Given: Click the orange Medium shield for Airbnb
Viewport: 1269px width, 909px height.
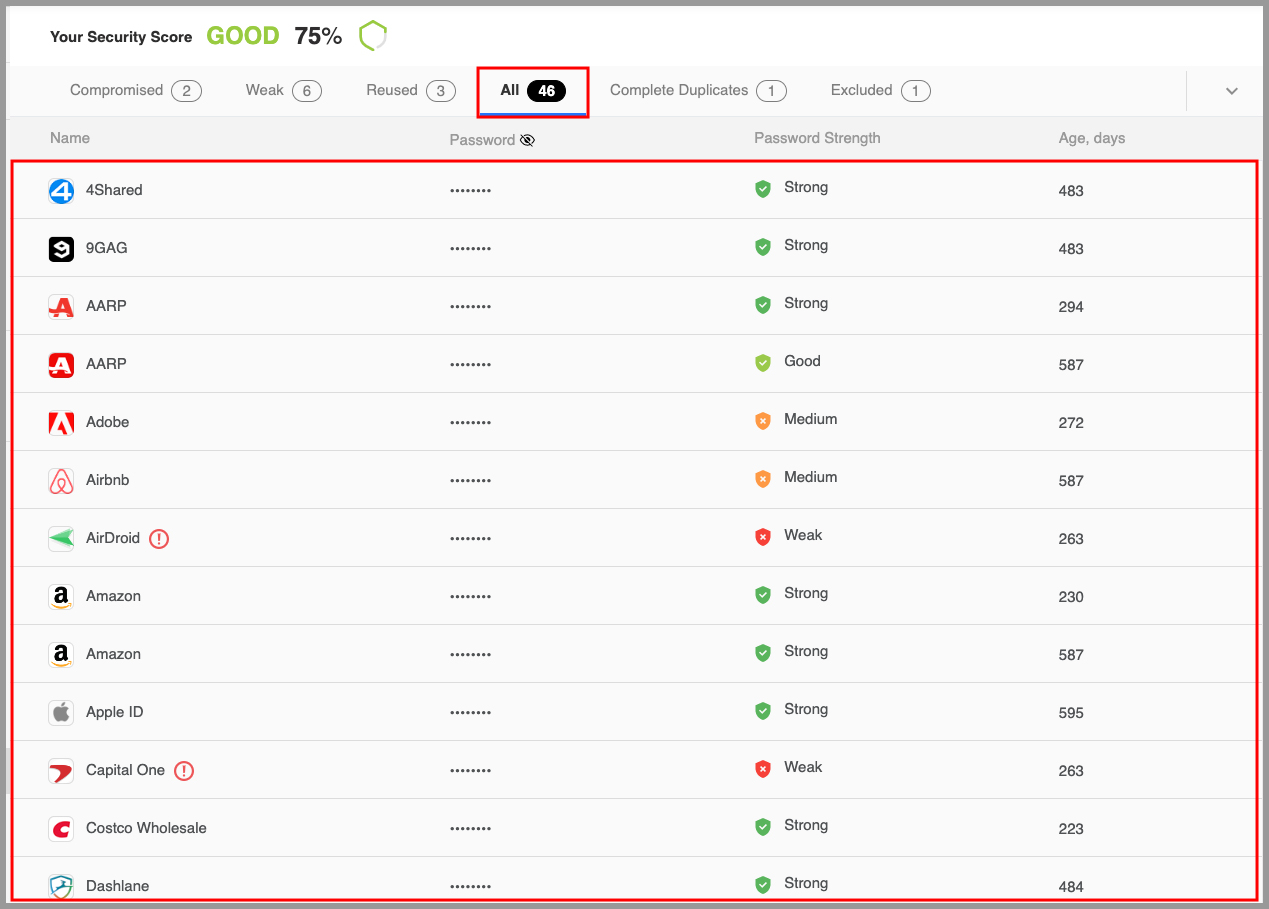Looking at the screenshot, I should click(x=763, y=479).
